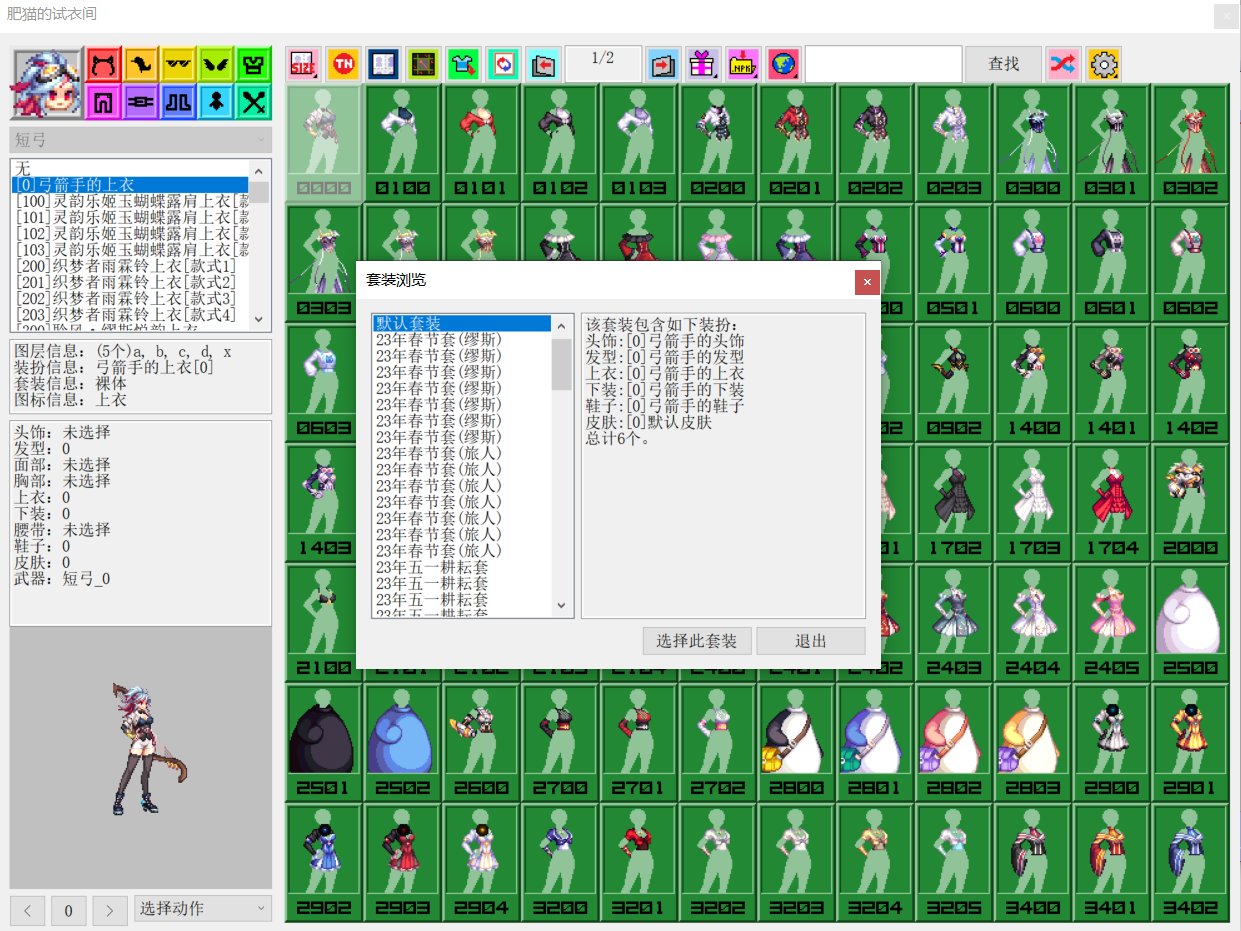Select costume thumbnail 1402
The image size is (1241, 931).
coord(1191,383)
